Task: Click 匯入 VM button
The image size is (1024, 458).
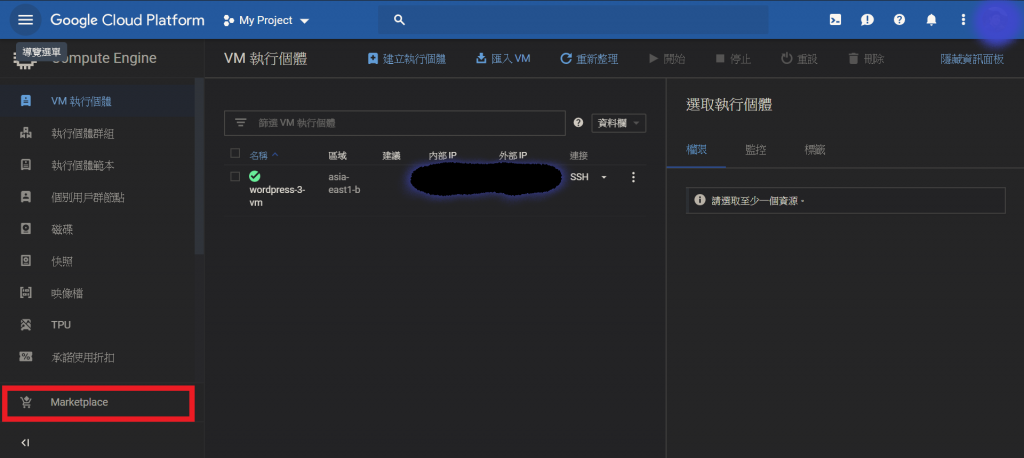Action: pyautogui.click(x=503, y=59)
